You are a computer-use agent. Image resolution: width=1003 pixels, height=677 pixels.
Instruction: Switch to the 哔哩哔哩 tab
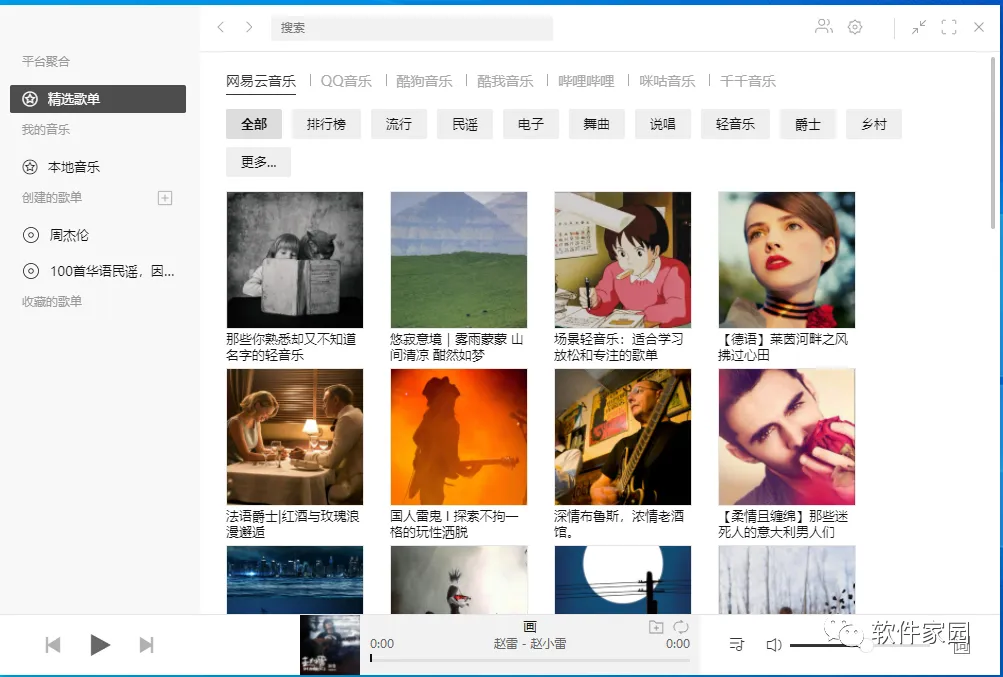pos(586,81)
